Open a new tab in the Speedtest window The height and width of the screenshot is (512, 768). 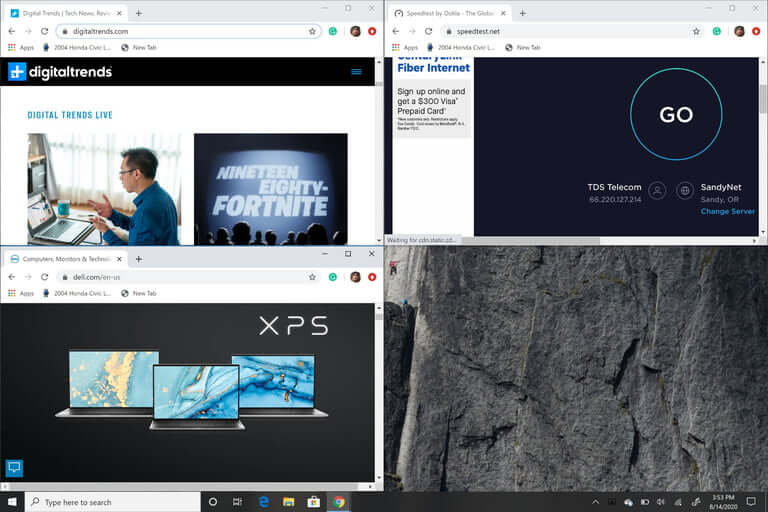pyautogui.click(x=523, y=13)
